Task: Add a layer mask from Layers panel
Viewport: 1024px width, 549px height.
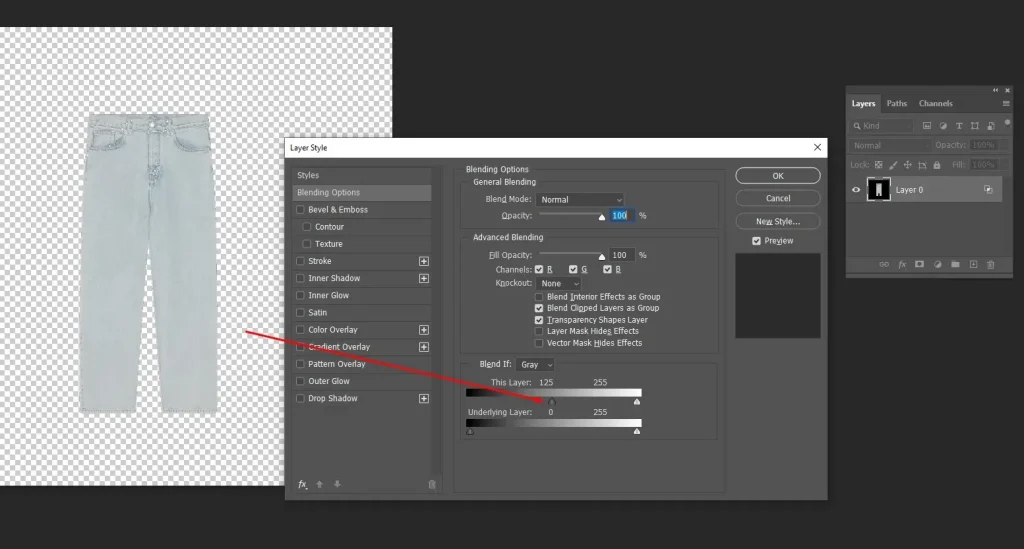Action: coord(919,264)
